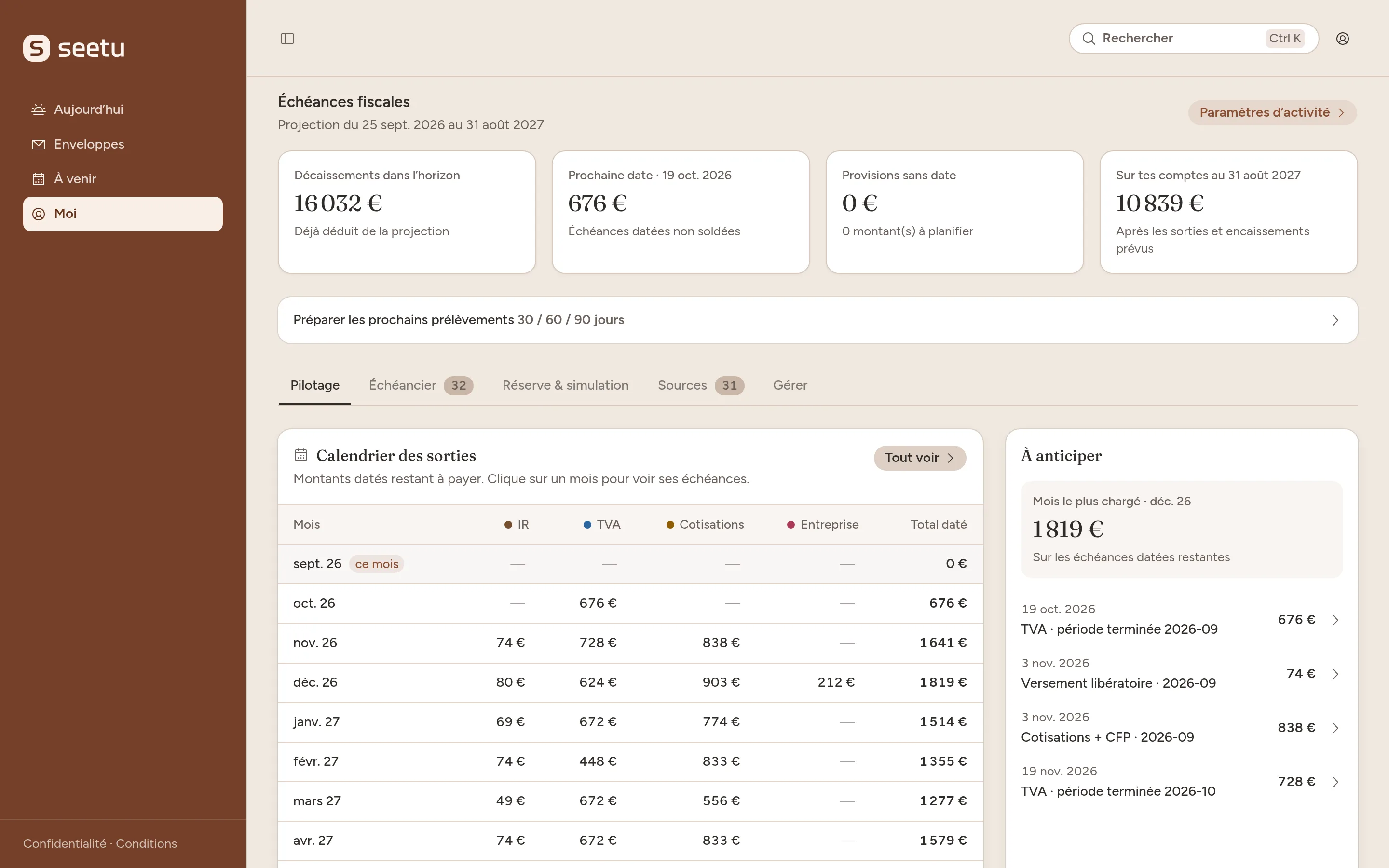The image size is (1389, 868).
Task: Go to Enveloppes in sidebar
Action: click(x=123, y=145)
